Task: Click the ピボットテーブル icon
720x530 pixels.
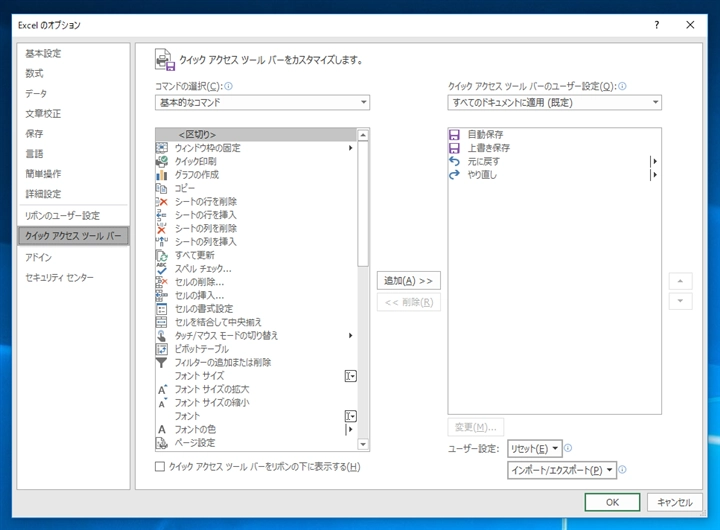Action: [x=162, y=349]
